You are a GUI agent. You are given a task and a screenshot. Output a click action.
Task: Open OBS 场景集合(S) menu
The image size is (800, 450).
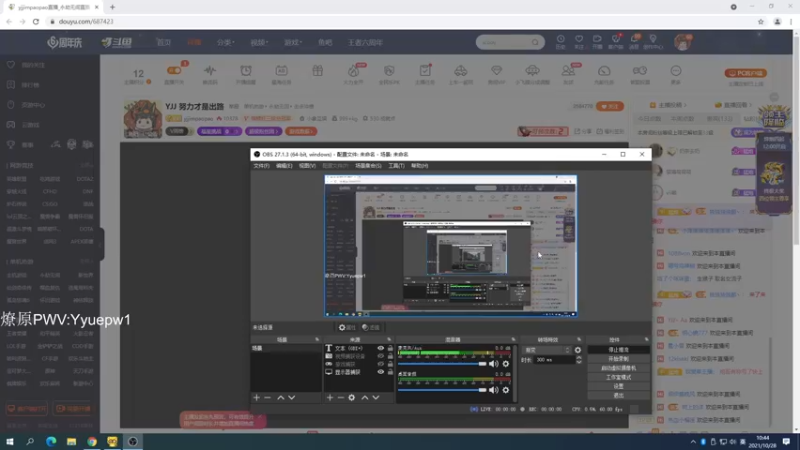point(368,166)
